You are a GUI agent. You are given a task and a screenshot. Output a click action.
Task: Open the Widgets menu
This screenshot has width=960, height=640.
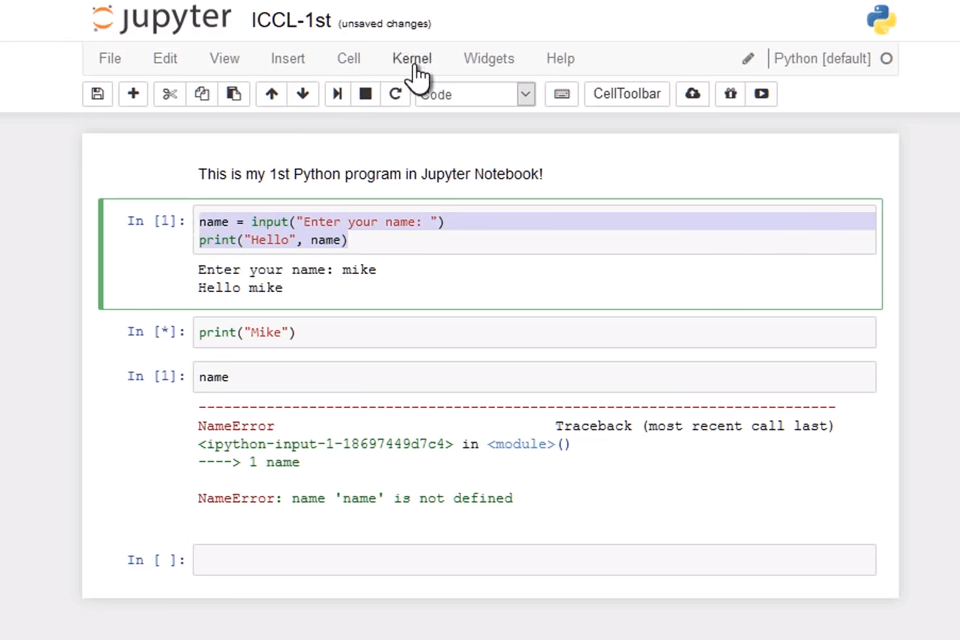click(x=489, y=58)
